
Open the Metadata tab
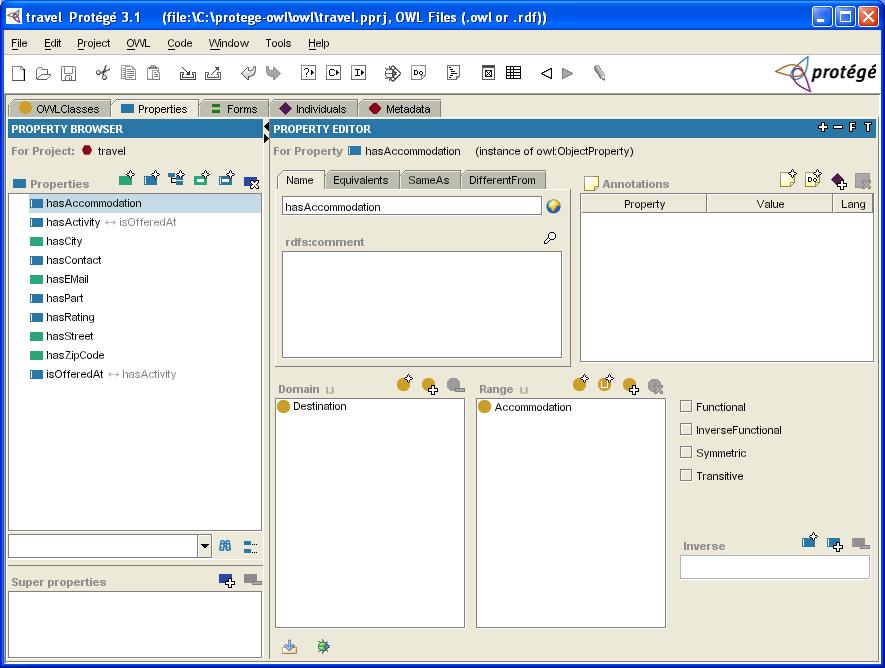400,108
